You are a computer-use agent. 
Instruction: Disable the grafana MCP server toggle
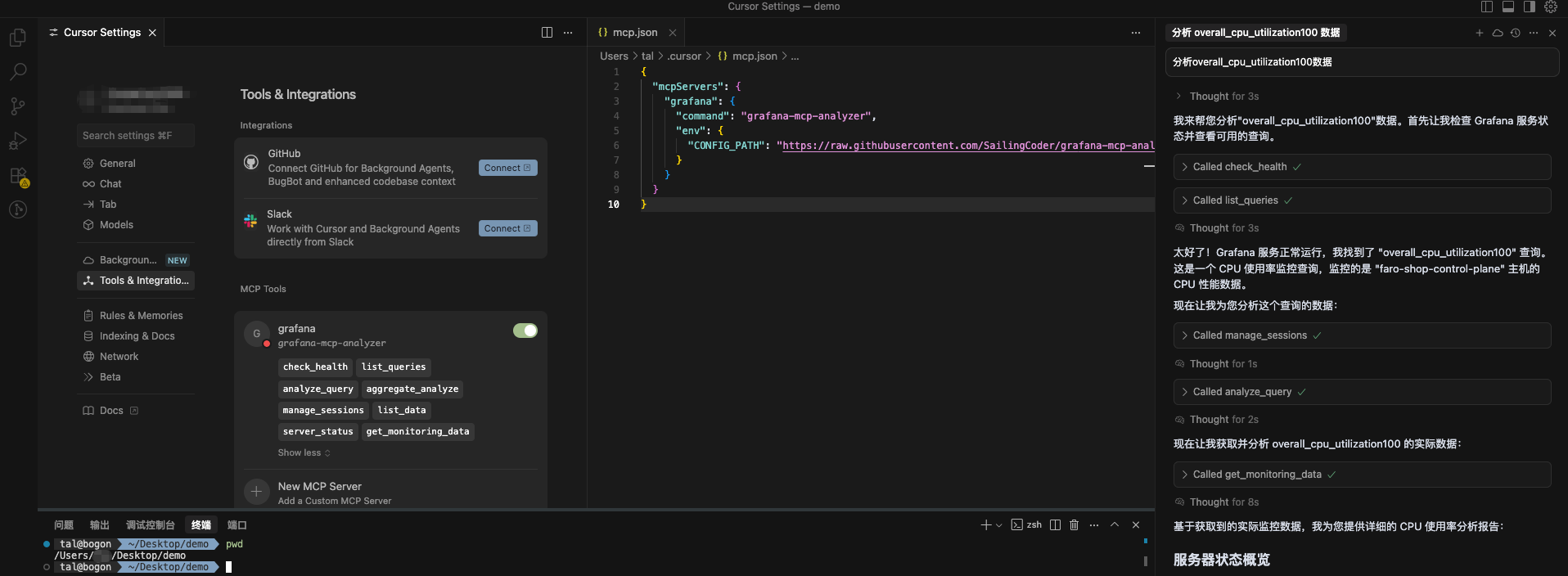pos(525,331)
